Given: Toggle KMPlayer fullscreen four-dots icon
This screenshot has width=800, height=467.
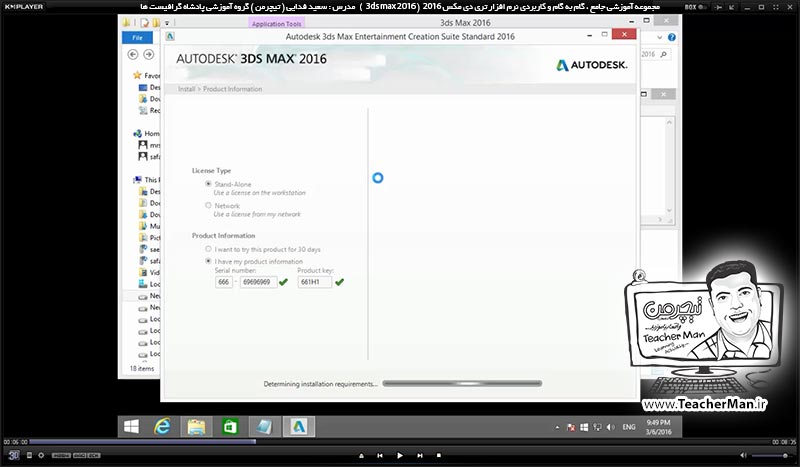Looking at the screenshot, I should (x=776, y=7).
